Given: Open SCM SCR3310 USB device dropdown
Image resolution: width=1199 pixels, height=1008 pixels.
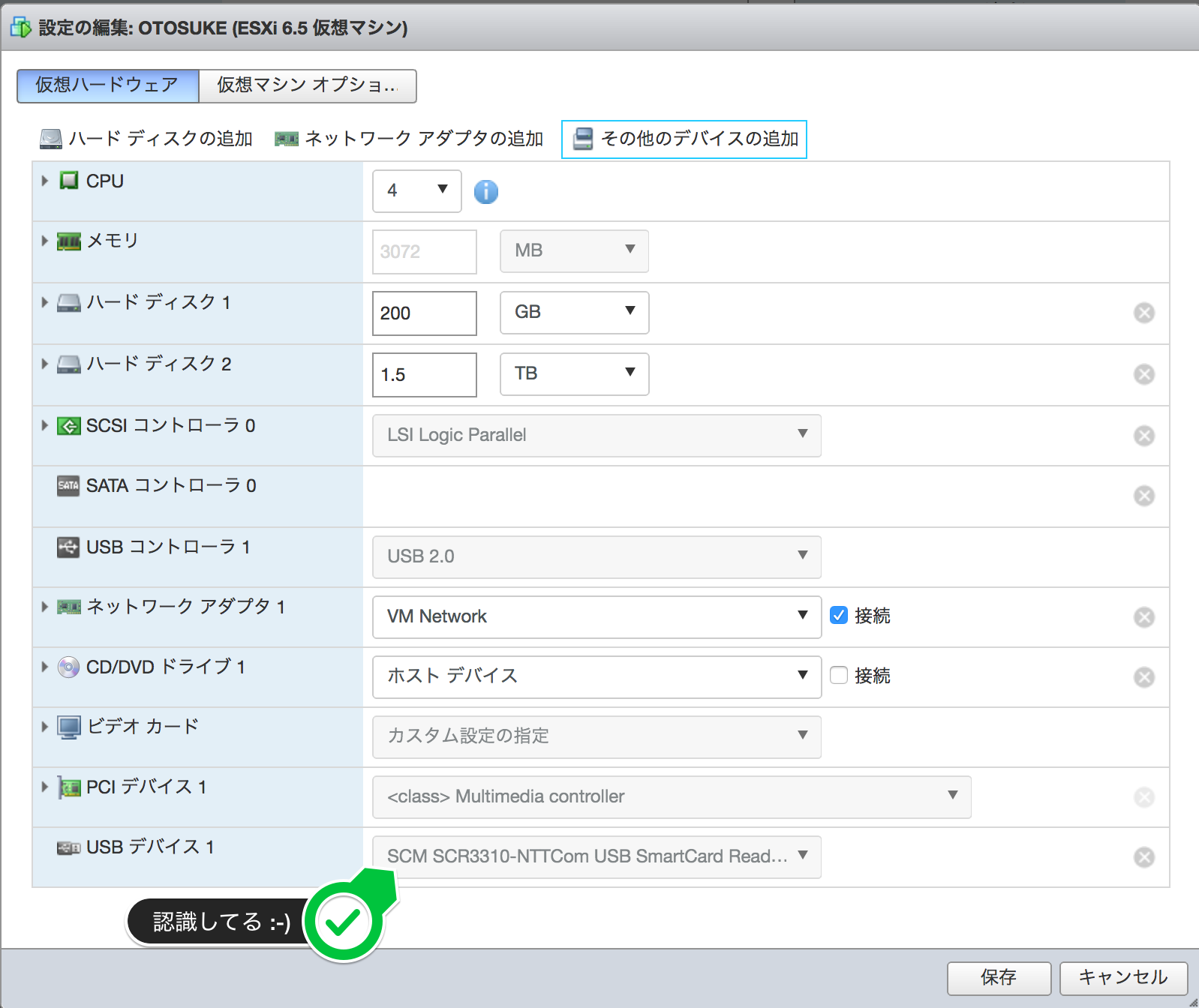Looking at the screenshot, I should (597, 857).
